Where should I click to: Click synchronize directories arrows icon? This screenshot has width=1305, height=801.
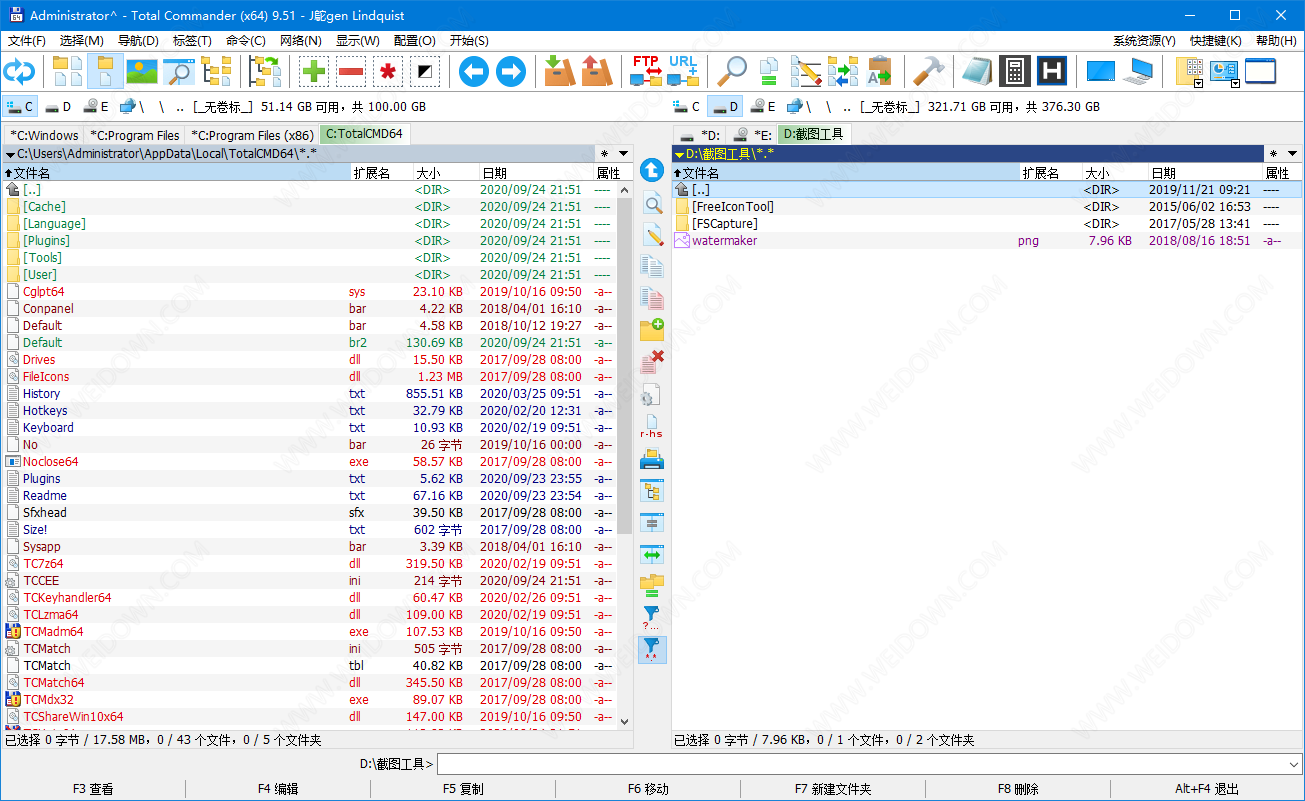(x=843, y=71)
